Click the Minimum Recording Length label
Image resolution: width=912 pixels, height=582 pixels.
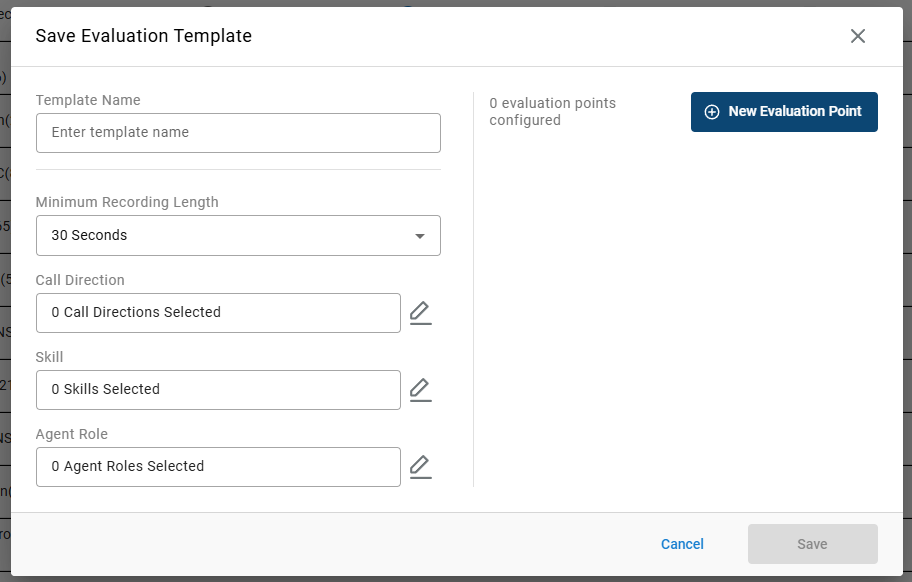(x=127, y=202)
